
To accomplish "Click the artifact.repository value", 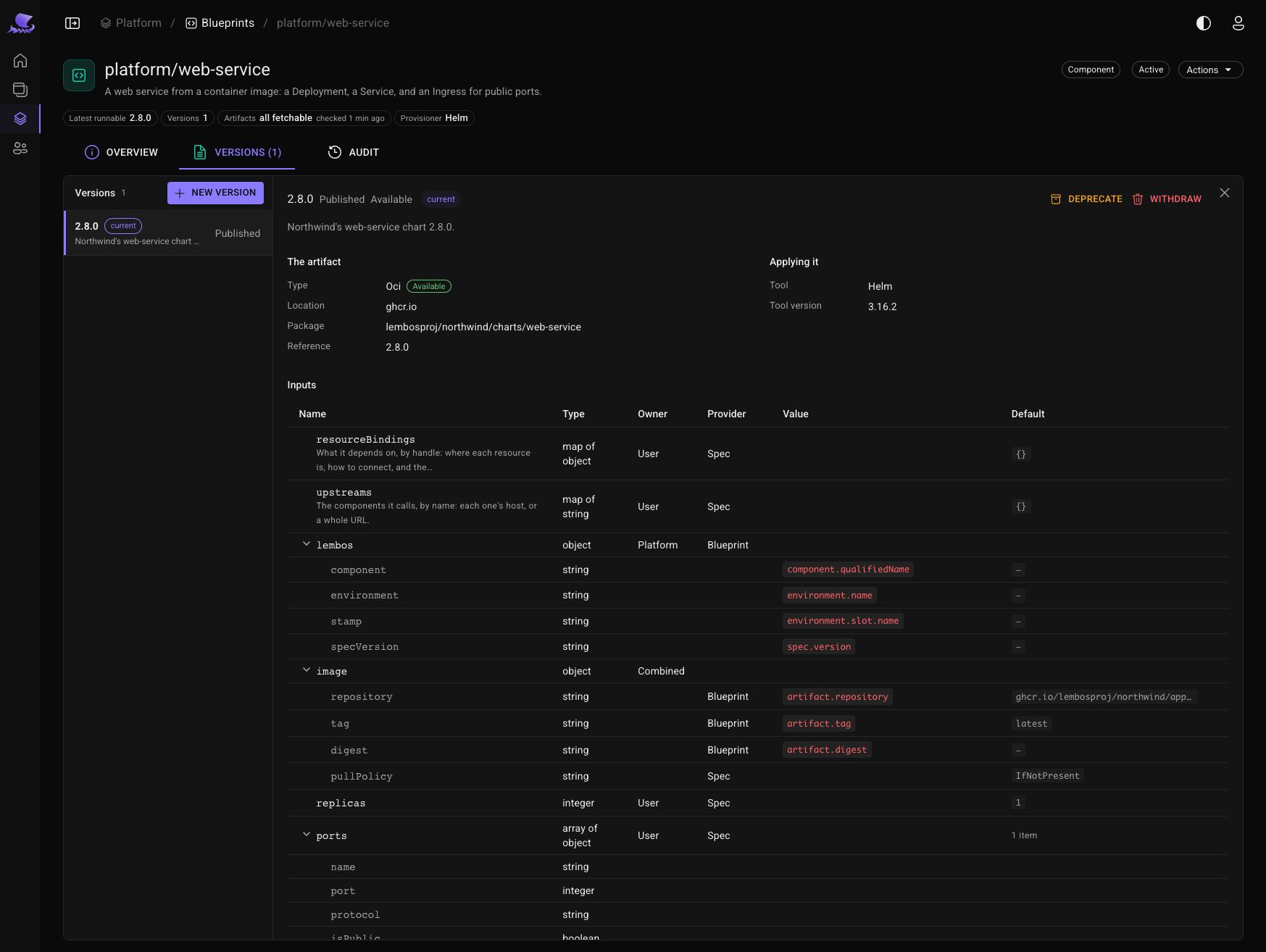I will tap(838, 697).
